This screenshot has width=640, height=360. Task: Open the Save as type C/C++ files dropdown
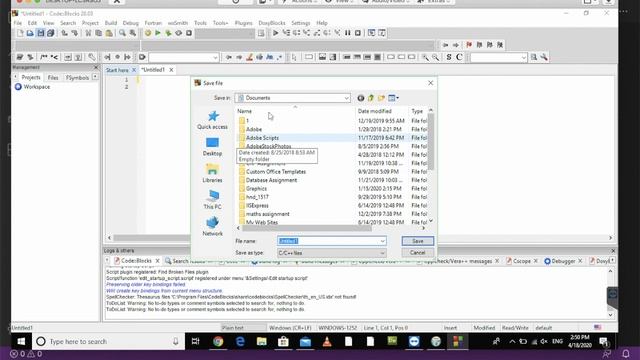coord(331,253)
